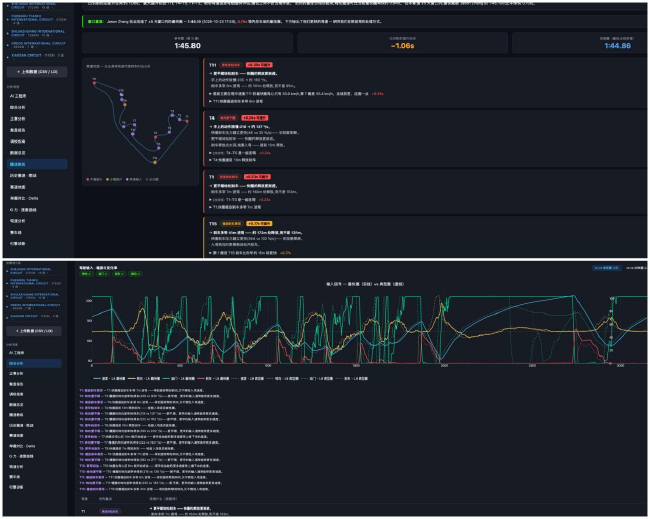Toggle green solid-line series in chart legend
Image resolution: width=650 pixels, height=519 pixels.
[x=179, y=378]
